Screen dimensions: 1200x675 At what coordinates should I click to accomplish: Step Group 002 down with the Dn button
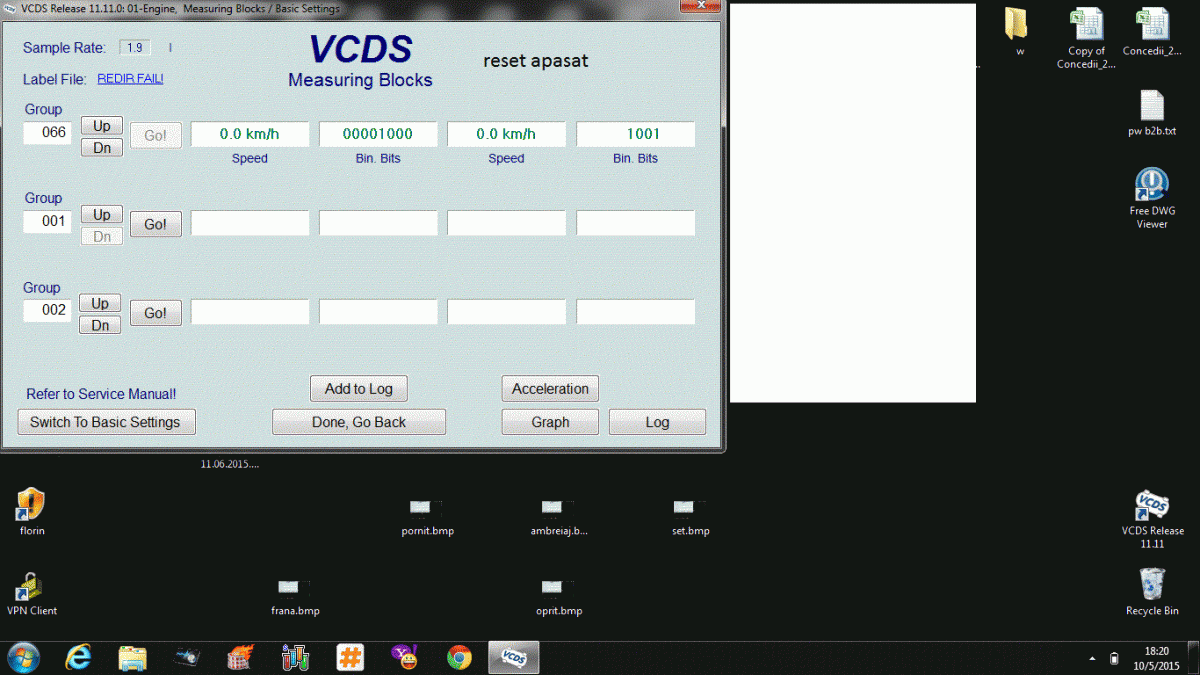point(100,326)
